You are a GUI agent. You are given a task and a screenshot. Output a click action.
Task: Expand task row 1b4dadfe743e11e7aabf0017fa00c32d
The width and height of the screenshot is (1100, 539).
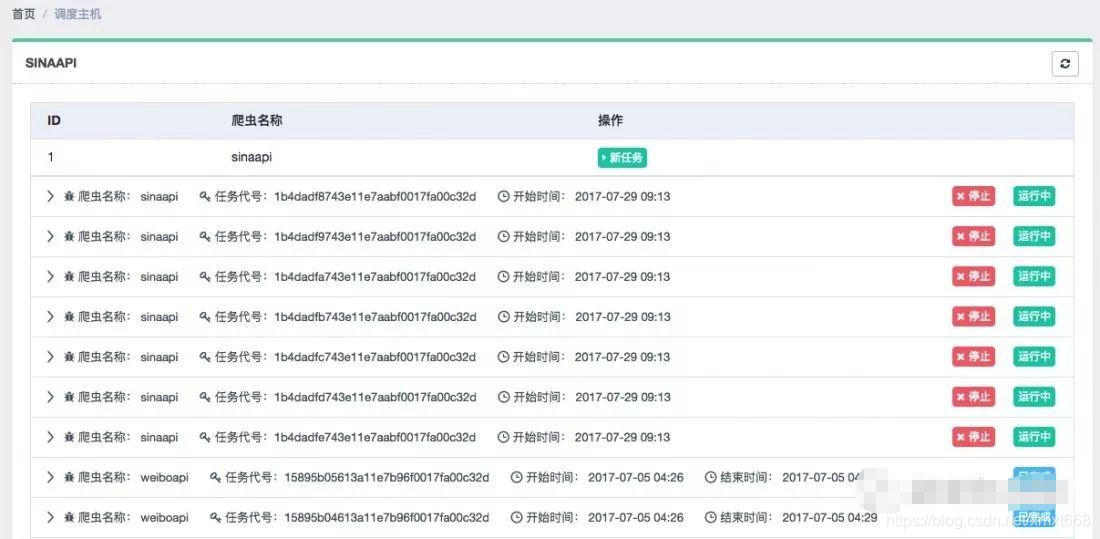50,437
